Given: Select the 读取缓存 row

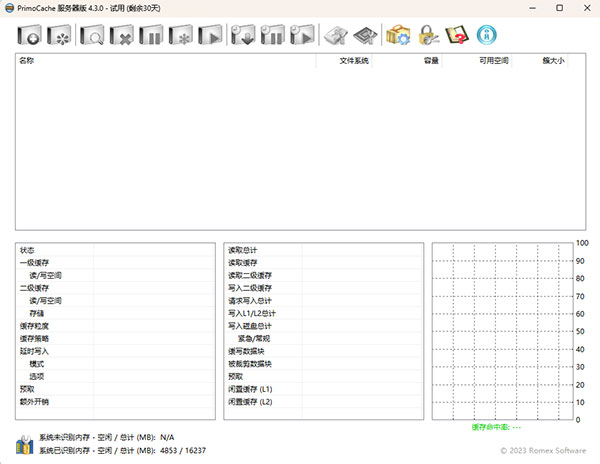Looking at the screenshot, I should (324, 263).
